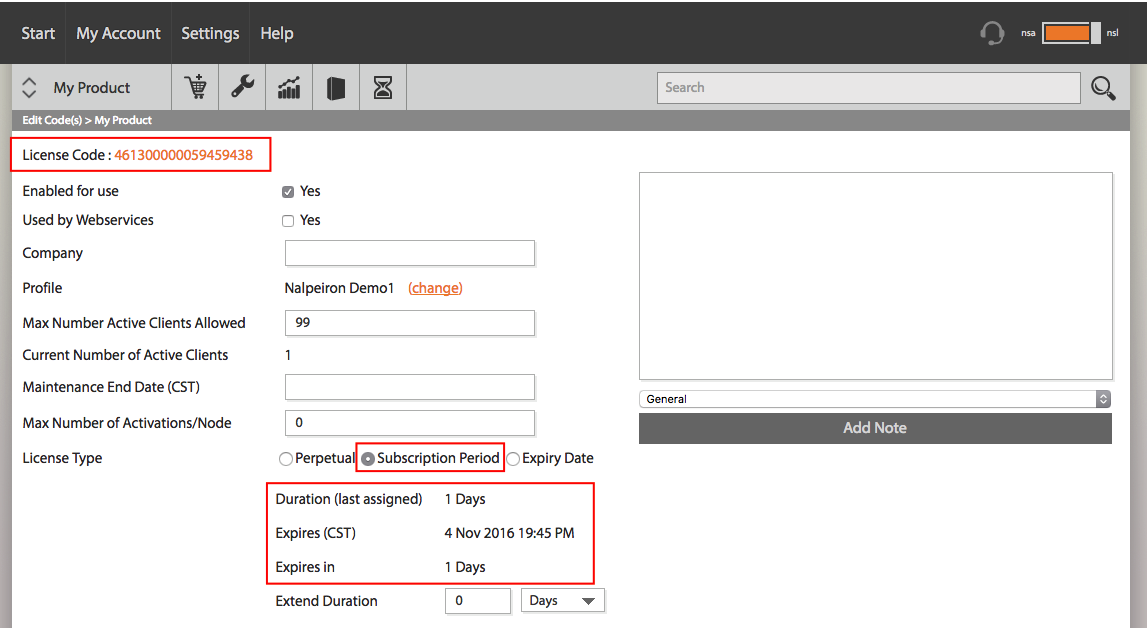The image size is (1147, 628).
Task: Select the Subscription Period radio button
Action: point(368,459)
